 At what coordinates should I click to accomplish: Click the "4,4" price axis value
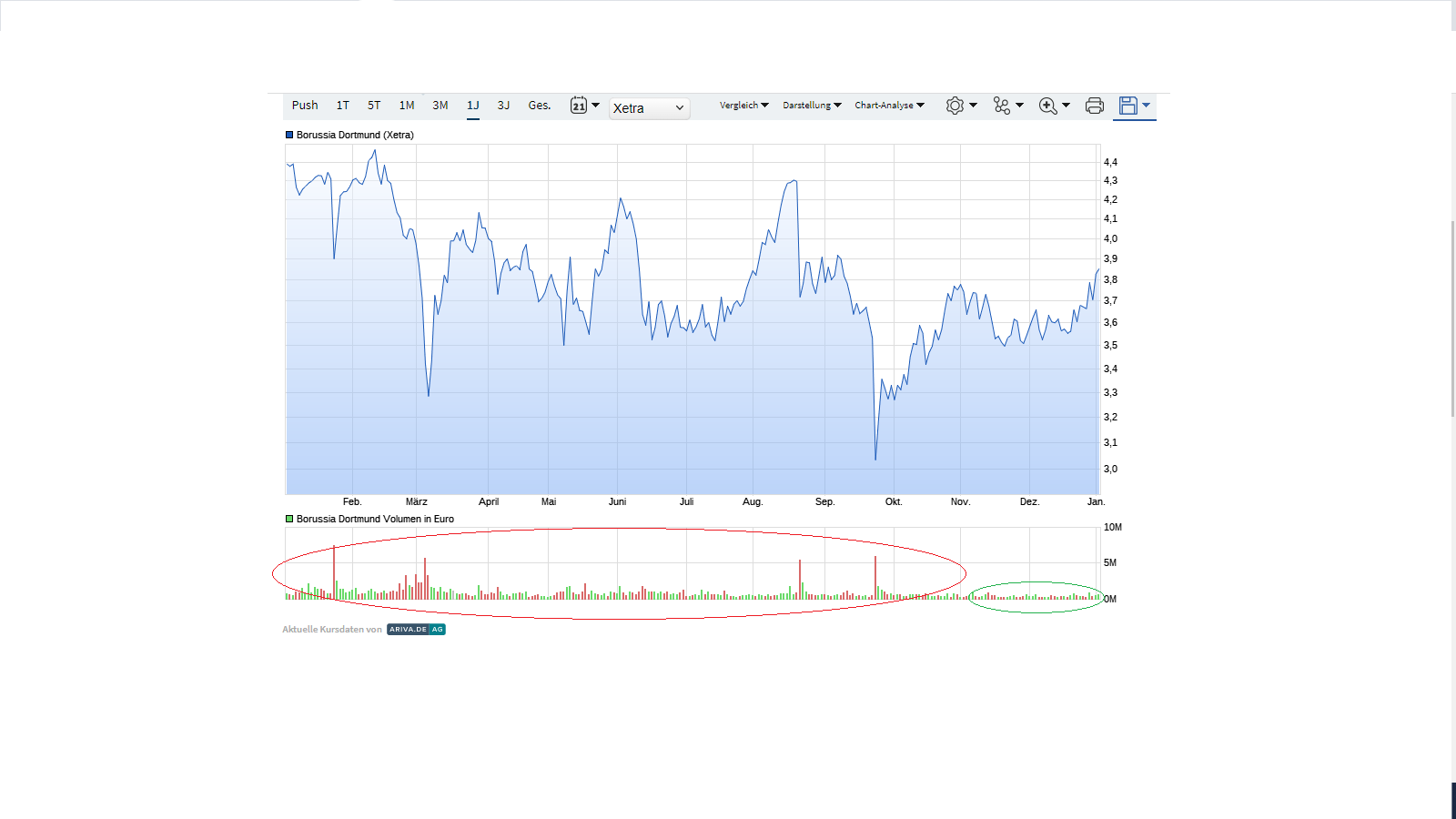coord(1110,162)
